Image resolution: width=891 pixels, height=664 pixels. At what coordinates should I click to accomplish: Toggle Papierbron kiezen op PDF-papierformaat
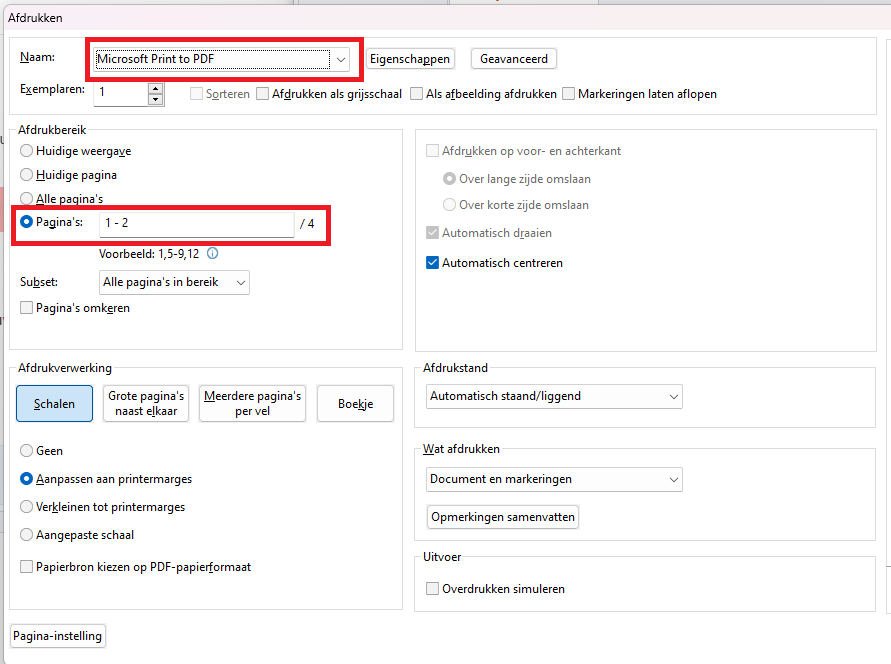26,567
